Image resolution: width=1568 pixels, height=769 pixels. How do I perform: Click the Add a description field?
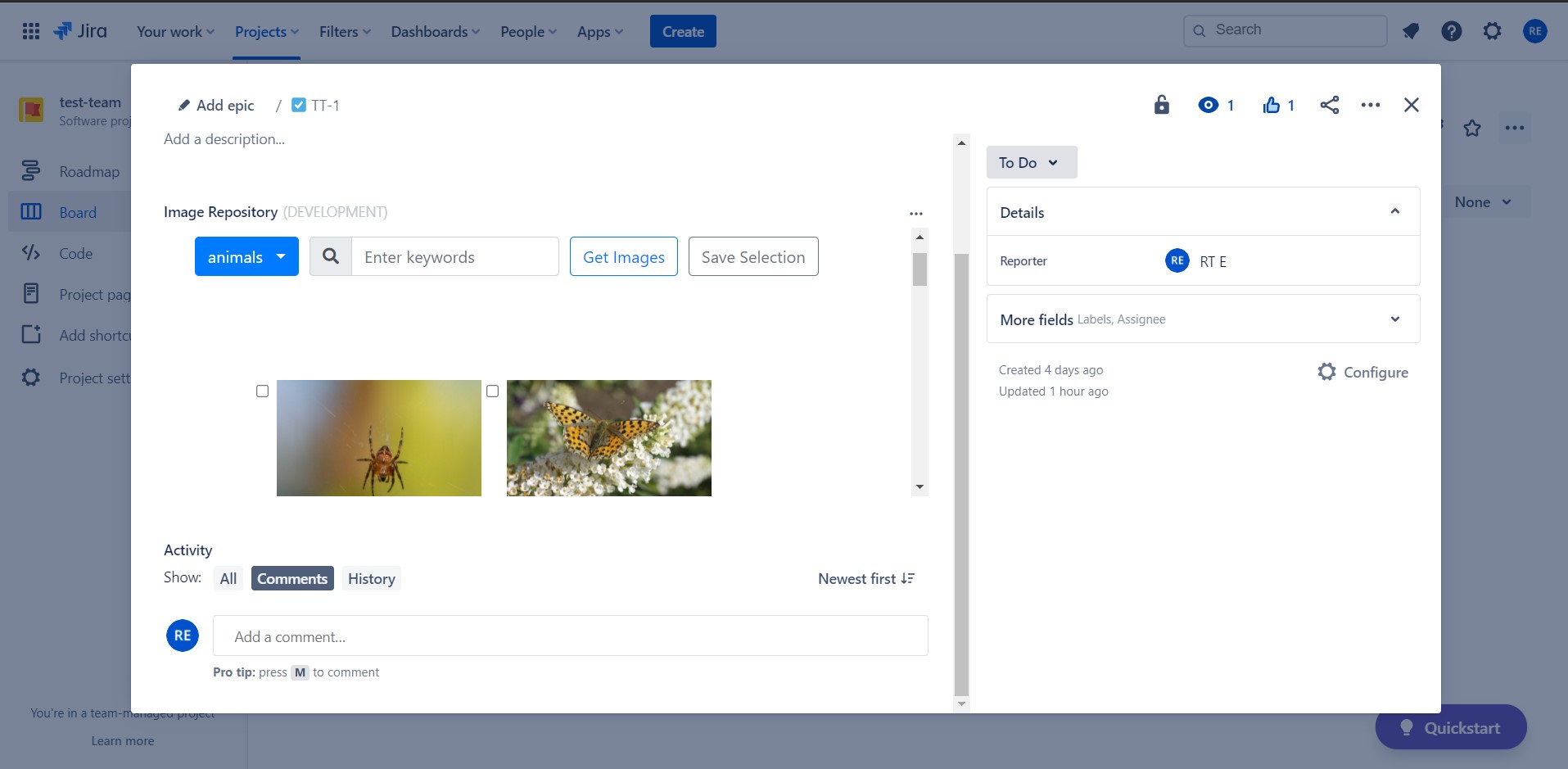tap(224, 138)
